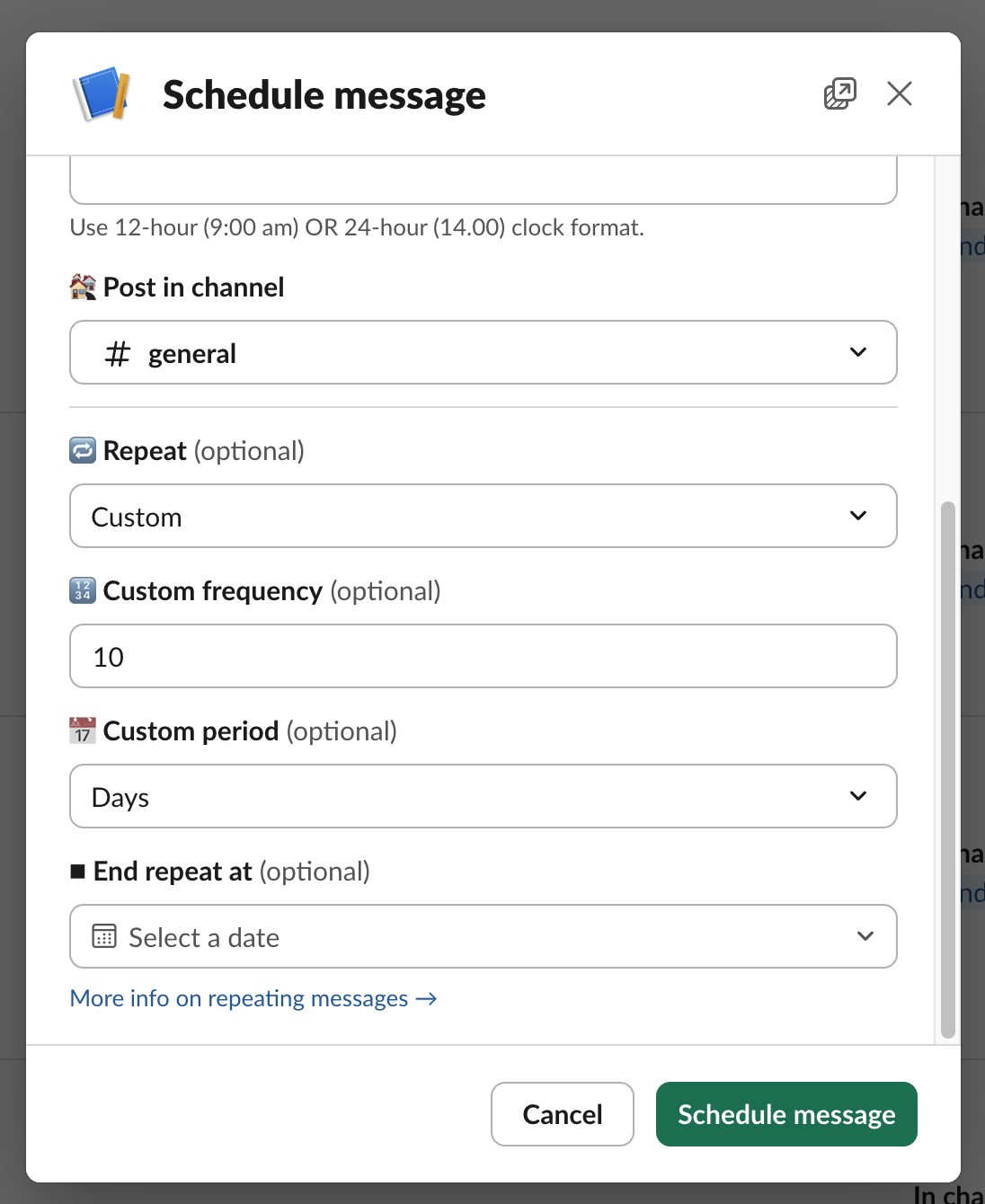Click the Custom period chevron arrow
Viewport: 985px width, 1204px height.
click(x=858, y=796)
